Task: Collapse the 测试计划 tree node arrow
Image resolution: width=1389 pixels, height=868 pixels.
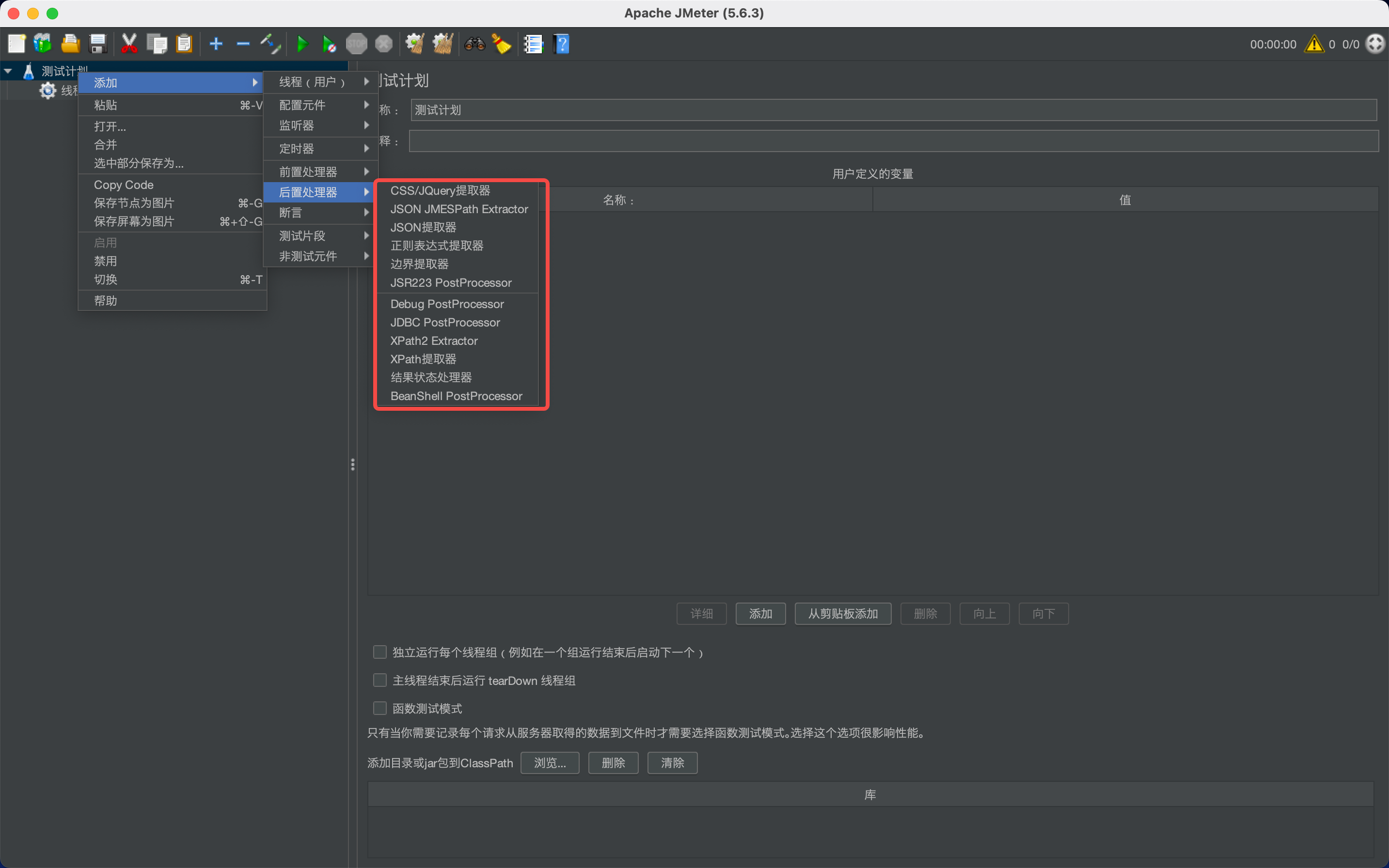Action: tap(8, 71)
